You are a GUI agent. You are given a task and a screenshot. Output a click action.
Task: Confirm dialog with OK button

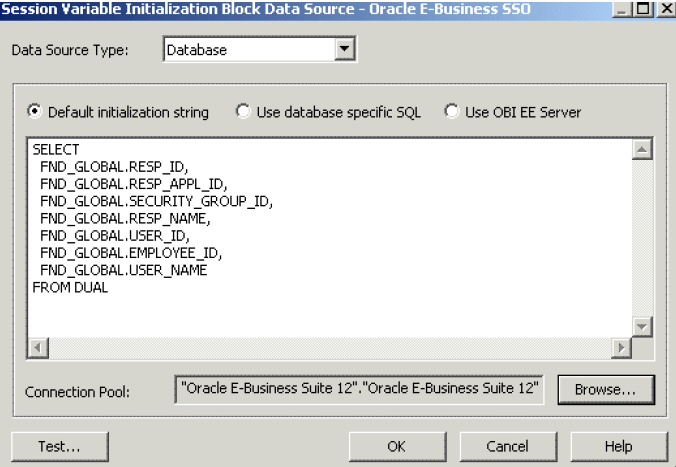397,446
